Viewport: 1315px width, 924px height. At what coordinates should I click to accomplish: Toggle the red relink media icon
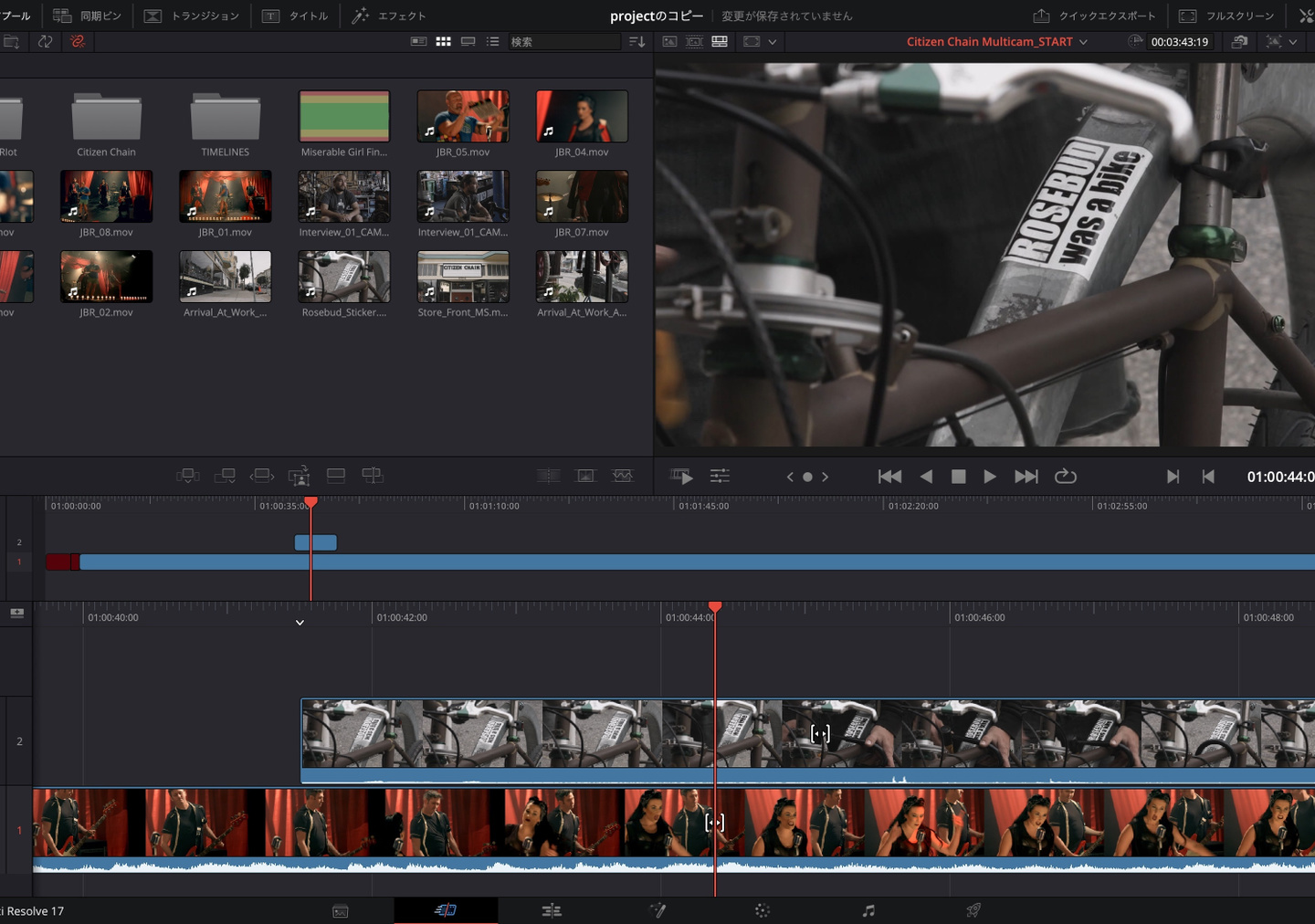[x=78, y=41]
